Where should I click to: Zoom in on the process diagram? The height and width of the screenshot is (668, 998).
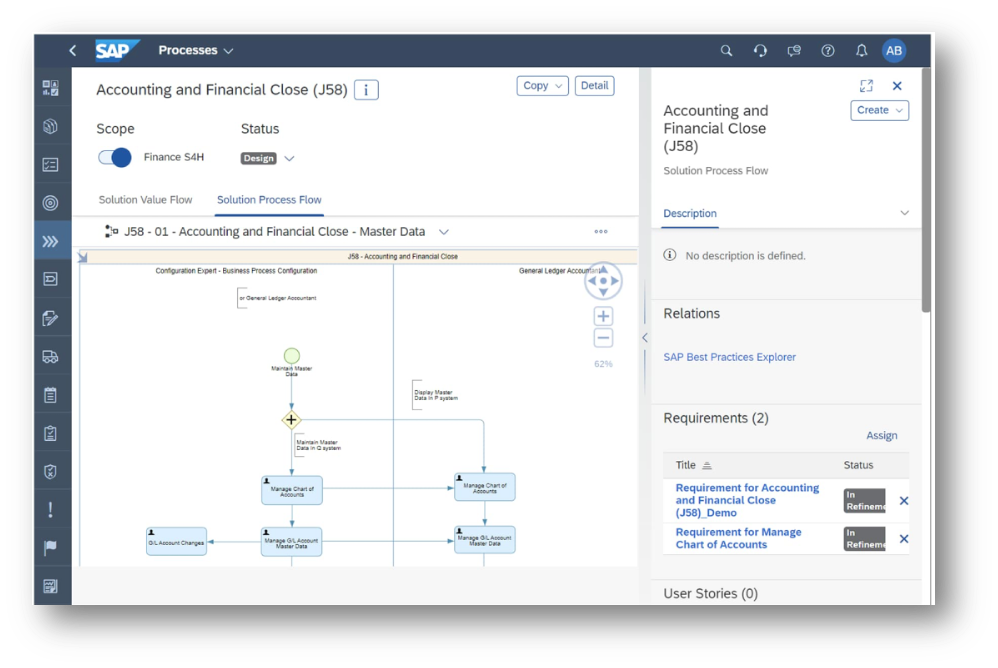coord(603,316)
